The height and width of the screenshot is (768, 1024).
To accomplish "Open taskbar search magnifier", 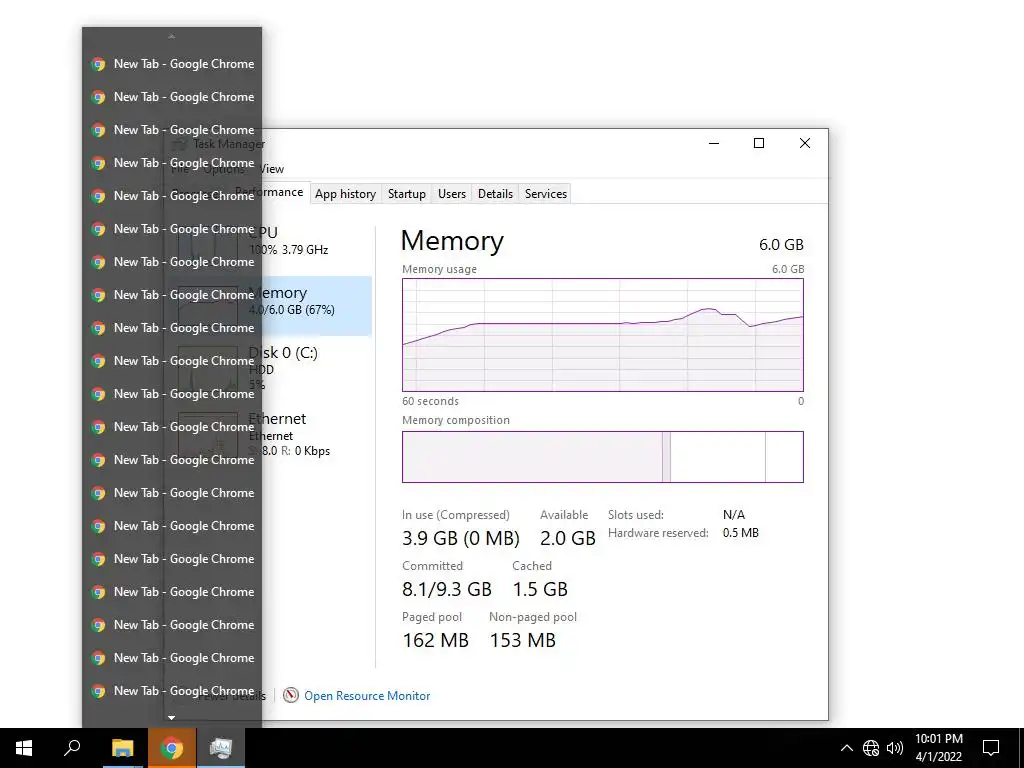I will (72, 748).
